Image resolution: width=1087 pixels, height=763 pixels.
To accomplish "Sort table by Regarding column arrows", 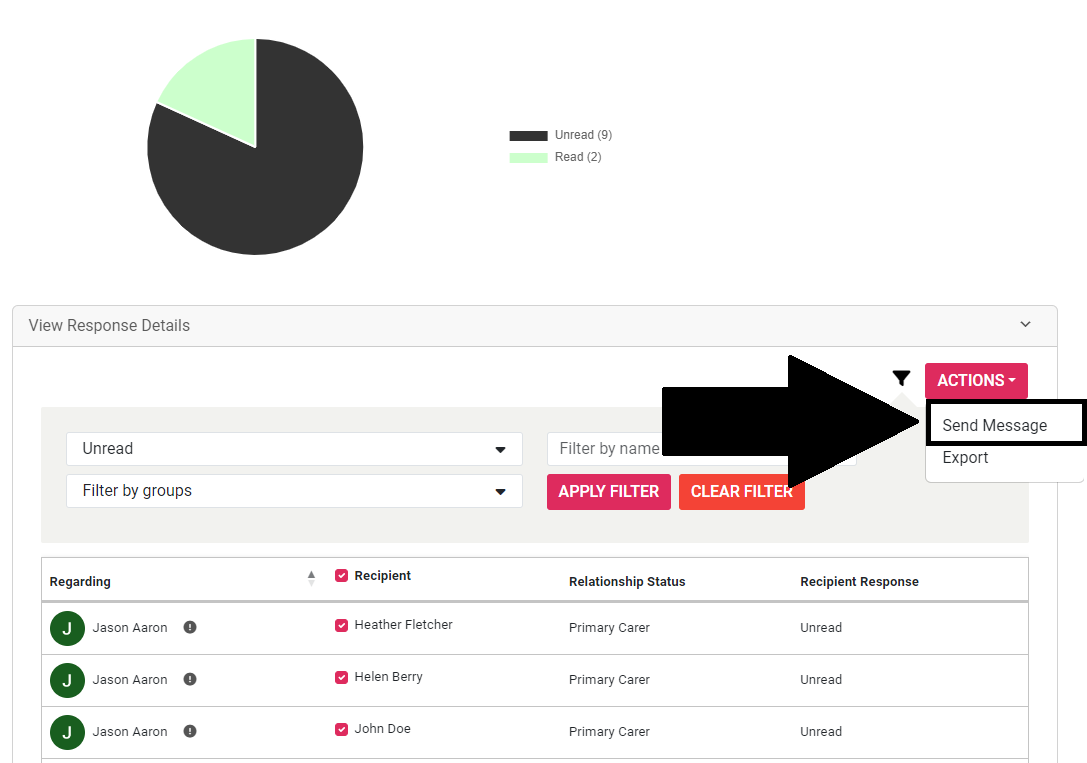I will [311, 578].
